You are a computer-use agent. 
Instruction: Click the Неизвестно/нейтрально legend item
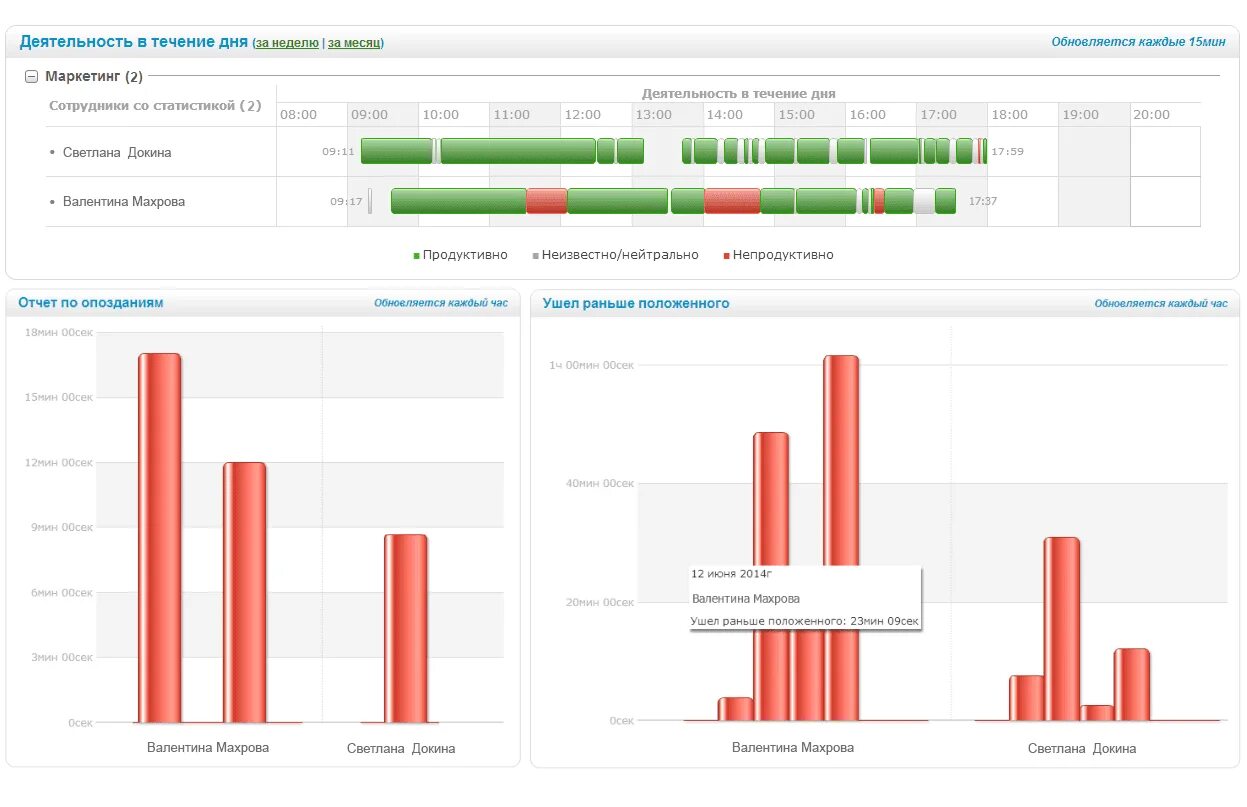click(x=615, y=255)
